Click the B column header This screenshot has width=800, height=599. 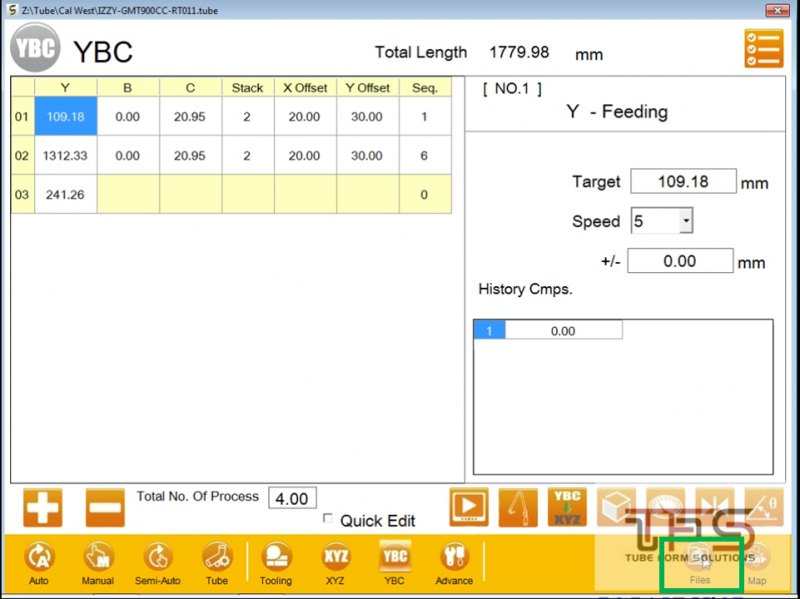[128, 87]
